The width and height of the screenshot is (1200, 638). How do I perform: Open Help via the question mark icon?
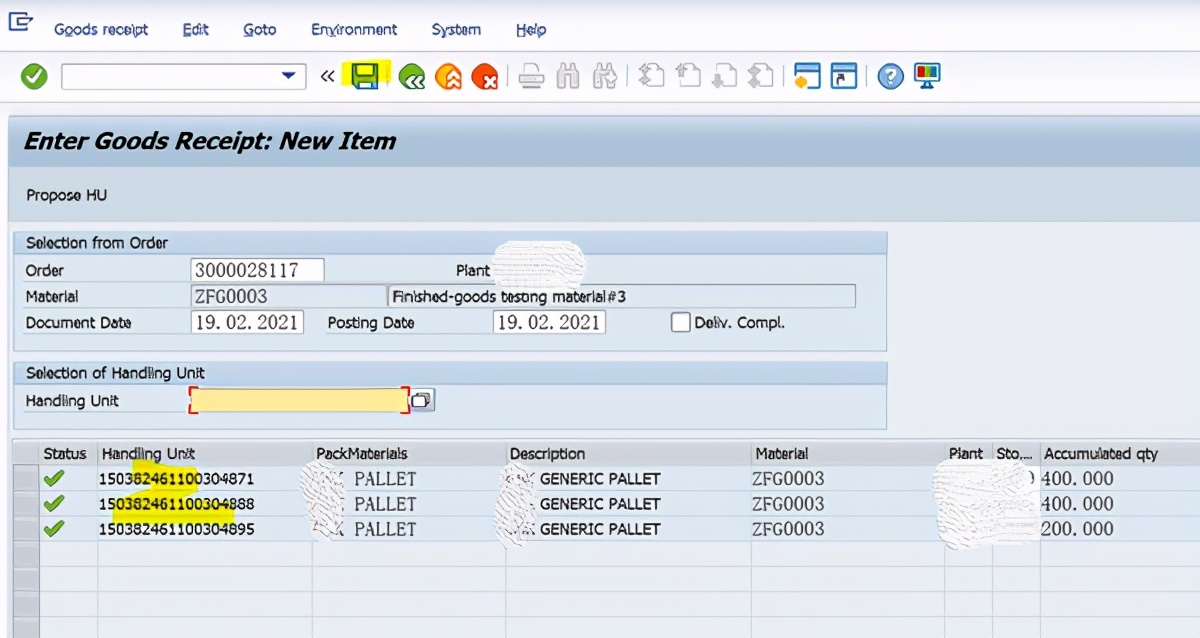(890, 77)
